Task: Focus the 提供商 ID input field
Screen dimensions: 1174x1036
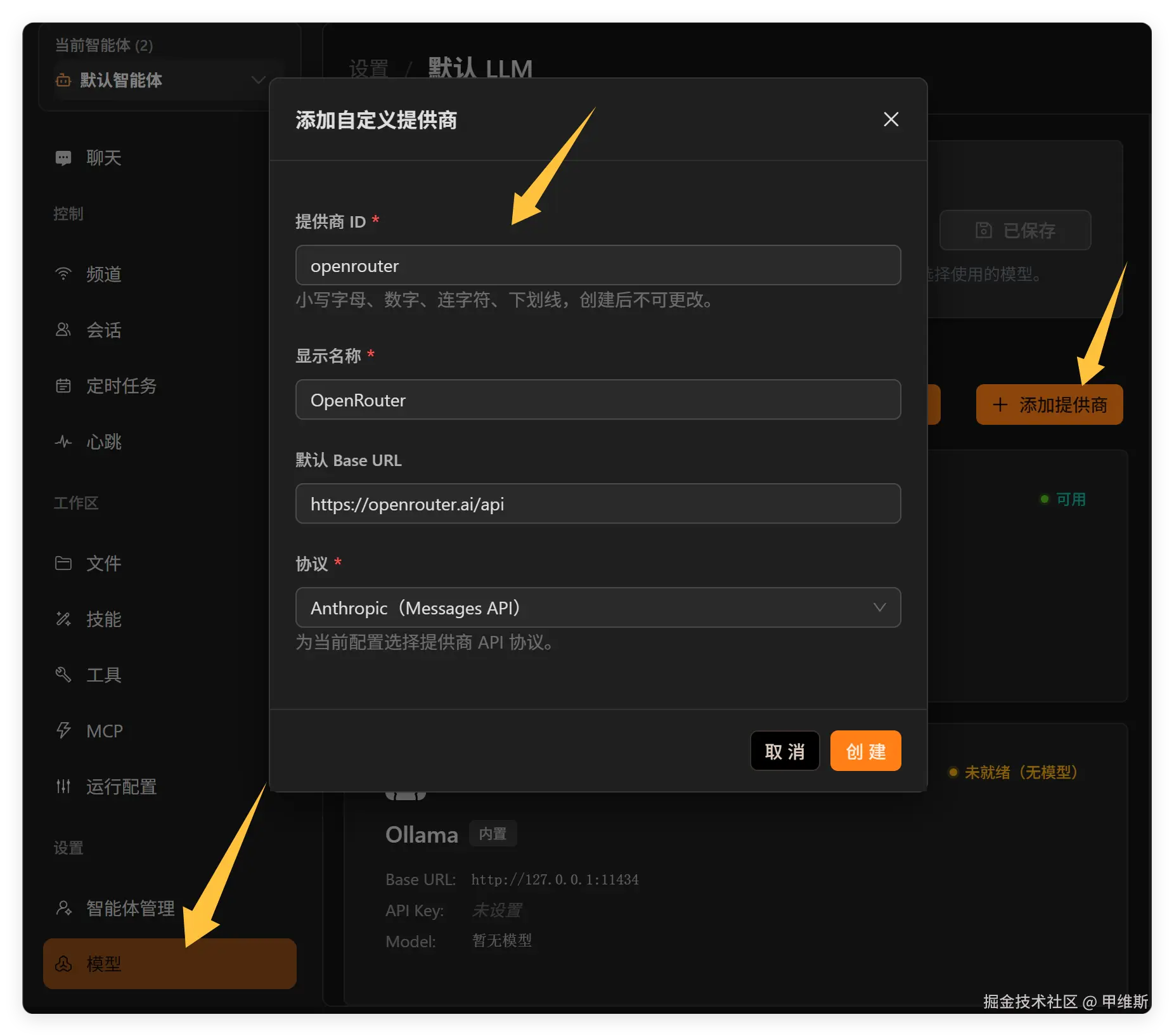Action: 598,265
